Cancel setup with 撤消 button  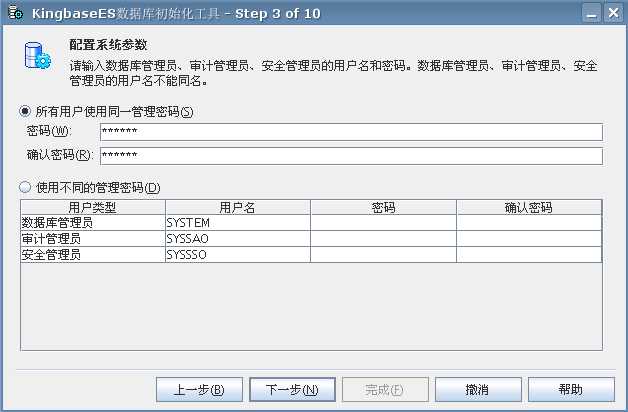coord(478,389)
